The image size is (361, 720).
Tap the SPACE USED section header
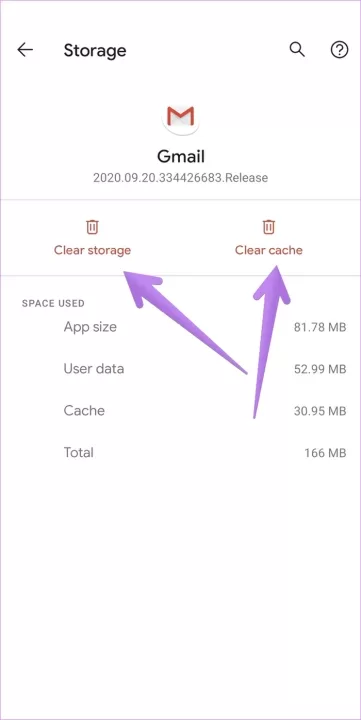(53, 304)
